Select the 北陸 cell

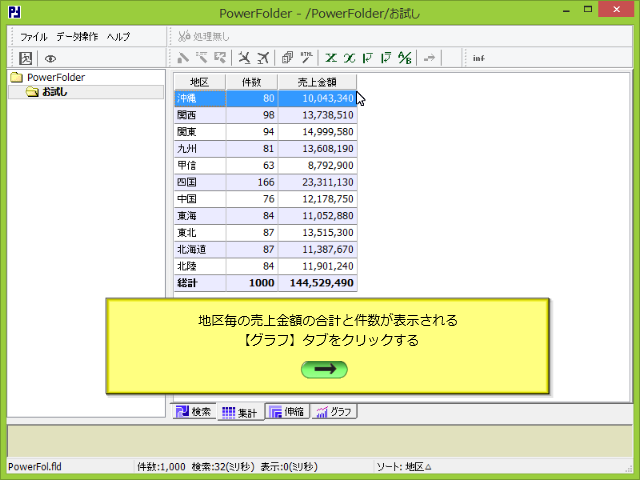[200, 266]
